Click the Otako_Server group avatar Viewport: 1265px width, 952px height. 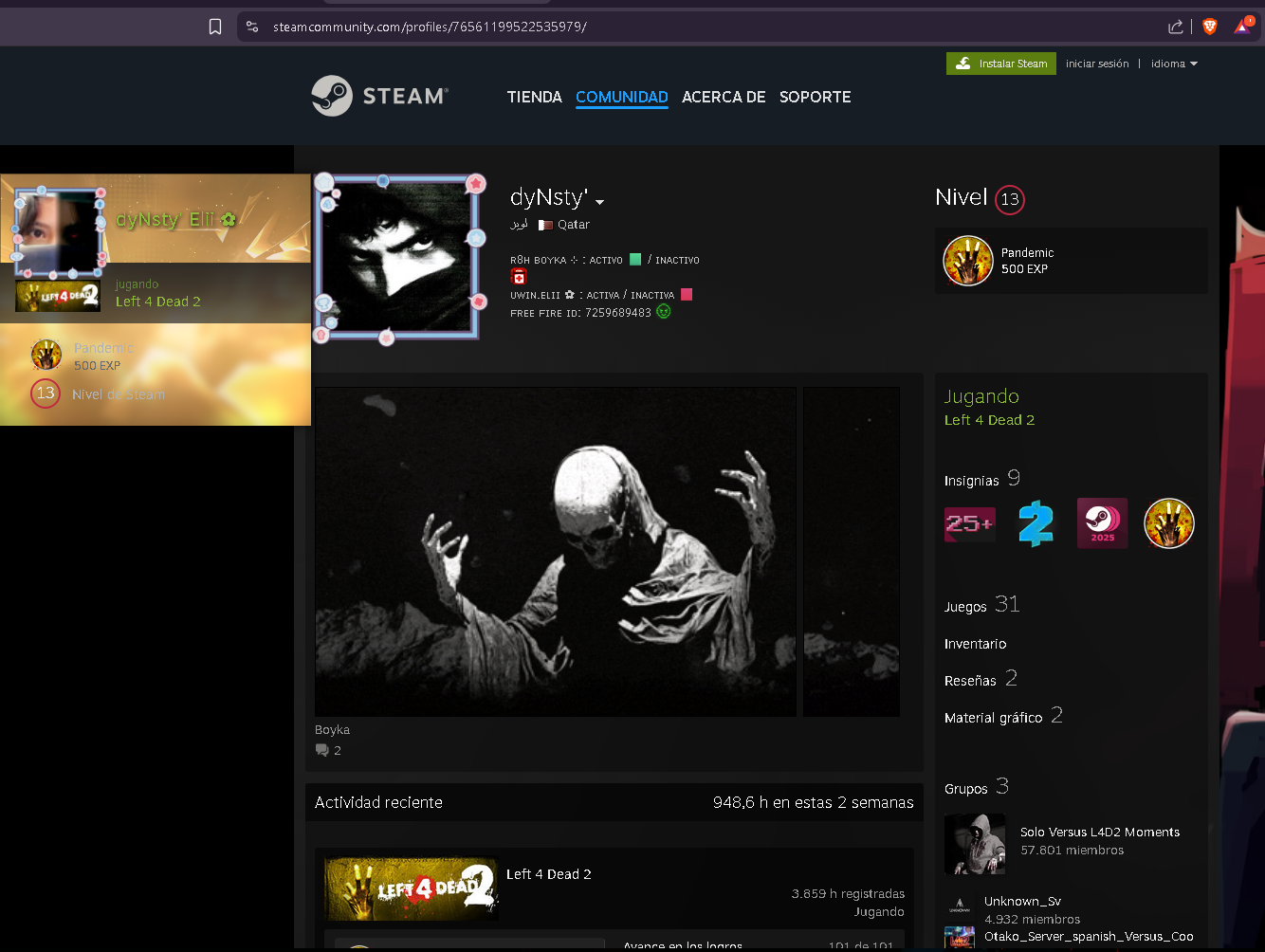960,938
